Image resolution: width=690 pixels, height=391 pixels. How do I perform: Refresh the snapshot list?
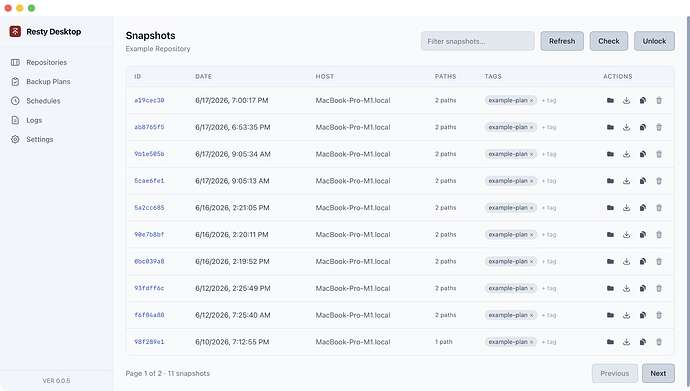coord(562,41)
